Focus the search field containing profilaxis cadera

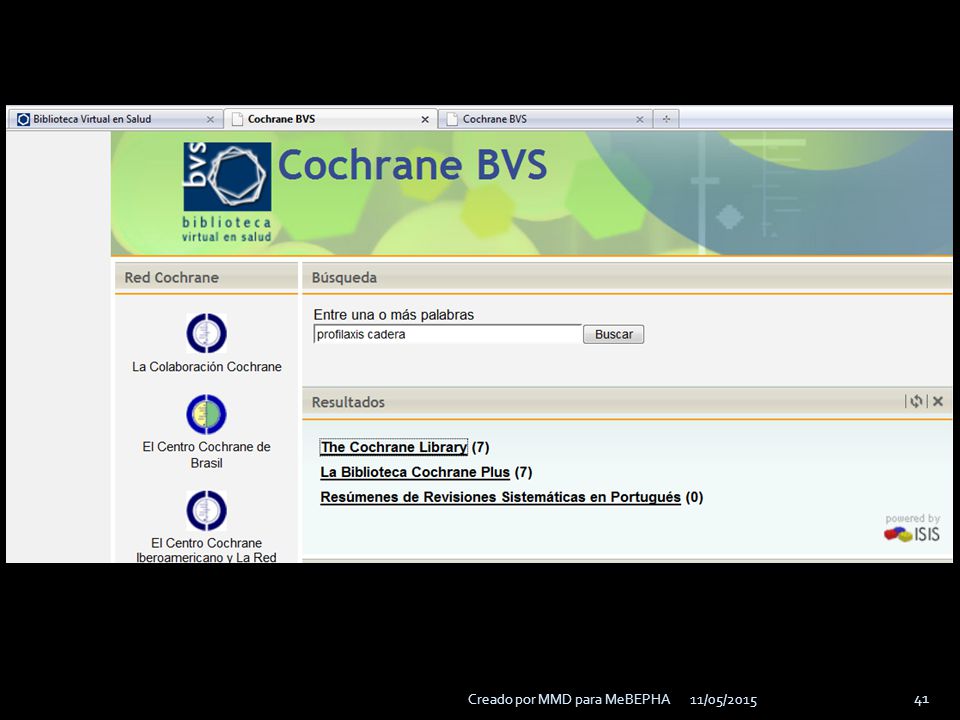(x=448, y=334)
